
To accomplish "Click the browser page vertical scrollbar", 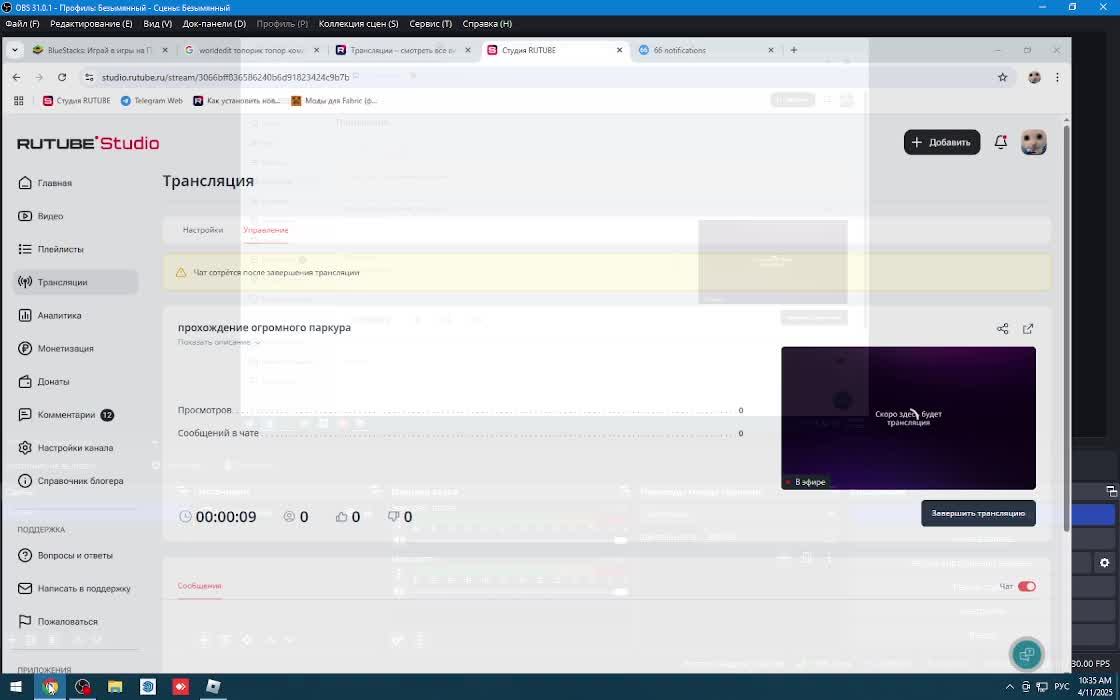I will 1066,329.
